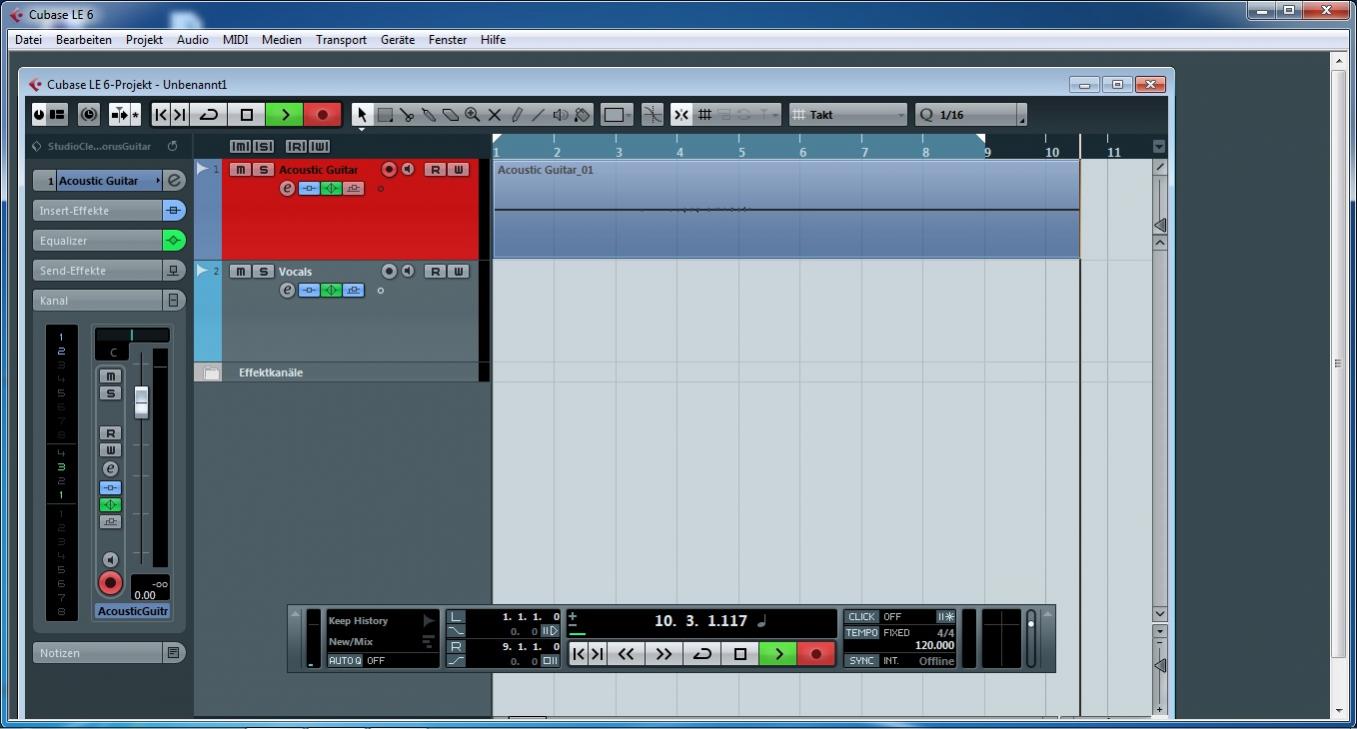
Task: Solo the Vocals track
Action: tap(263, 271)
